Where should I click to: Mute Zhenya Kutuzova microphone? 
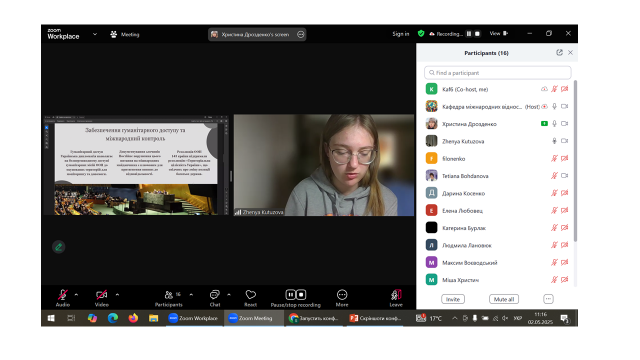click(x=554, y=141)
